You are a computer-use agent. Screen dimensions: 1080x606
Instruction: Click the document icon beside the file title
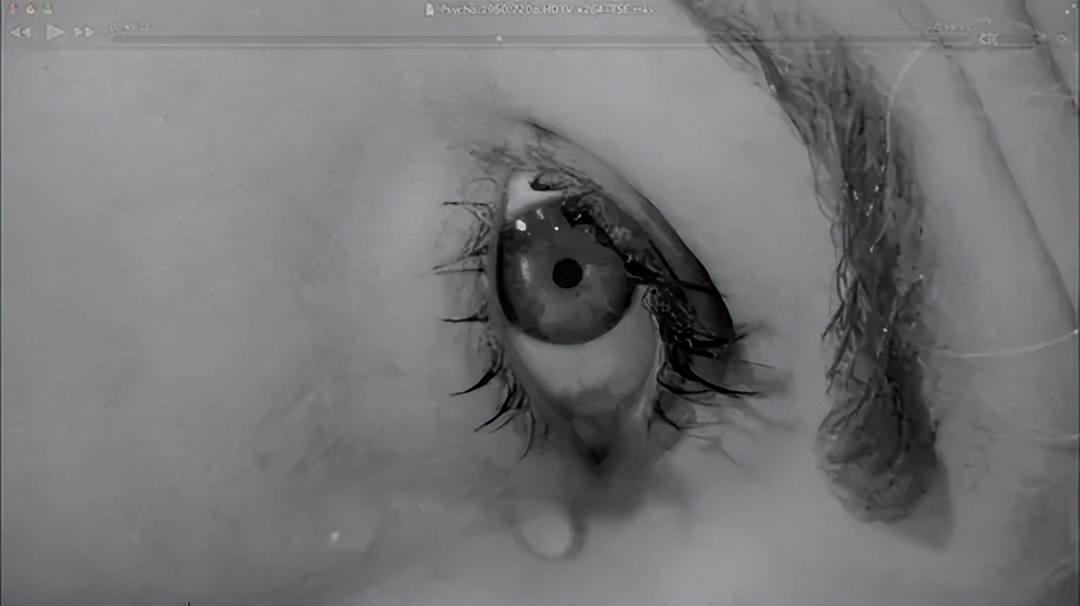pyautogui.click(x=430, y=10)
